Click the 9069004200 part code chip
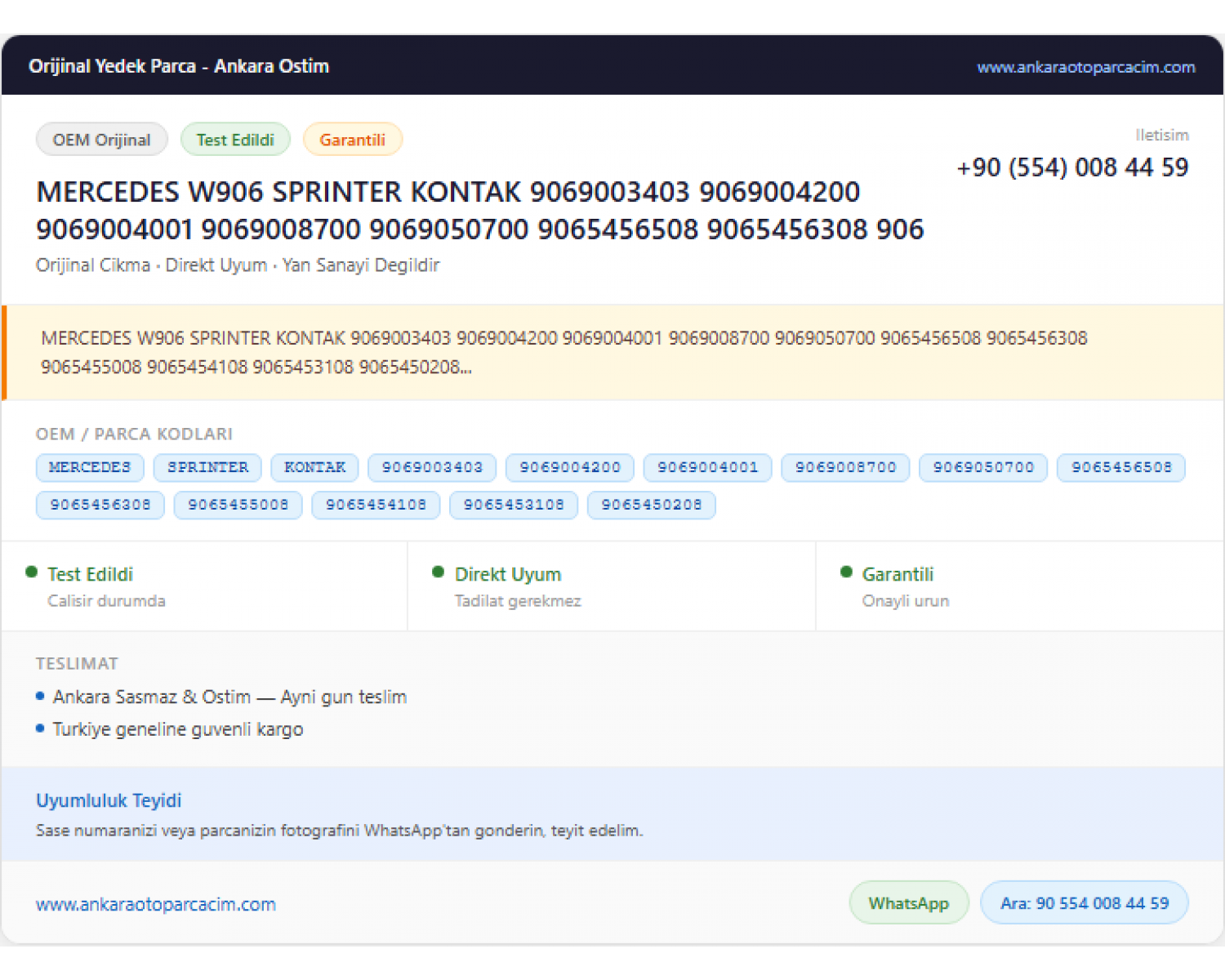The width and height of the screenshot is (1225, 980). [x=570, y=467]
